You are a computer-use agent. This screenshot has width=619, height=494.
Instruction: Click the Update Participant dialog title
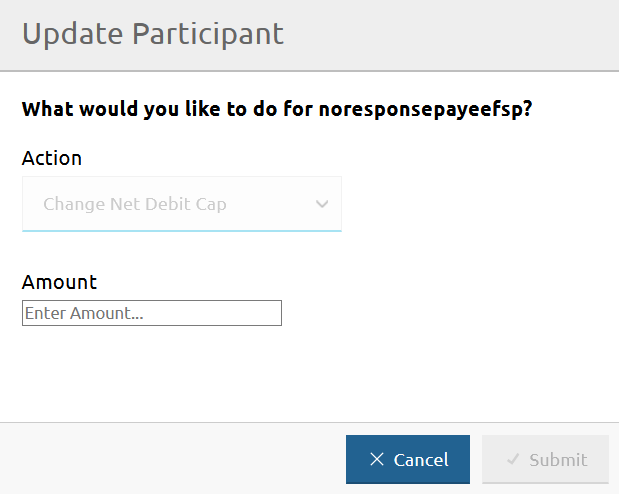tap(153, 34)
